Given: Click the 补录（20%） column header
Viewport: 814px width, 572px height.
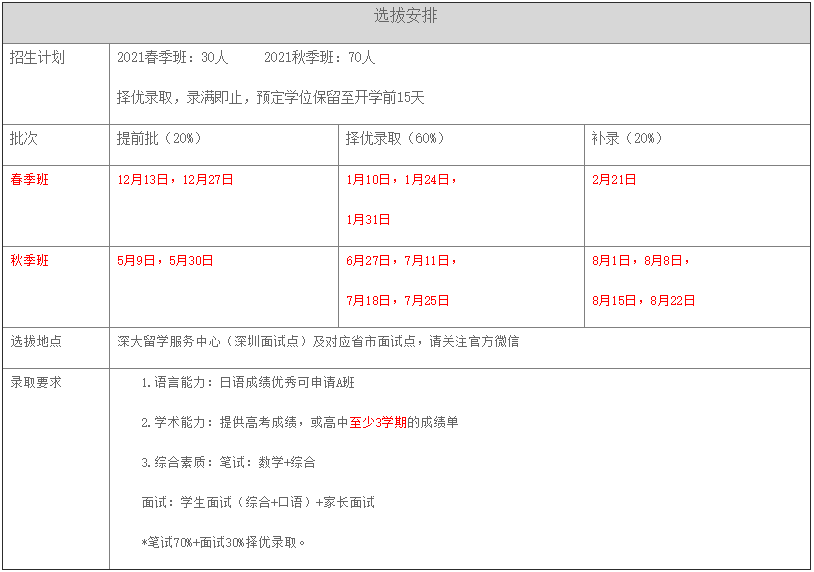Looking at the screenshot, I should (x=627, y=139).
